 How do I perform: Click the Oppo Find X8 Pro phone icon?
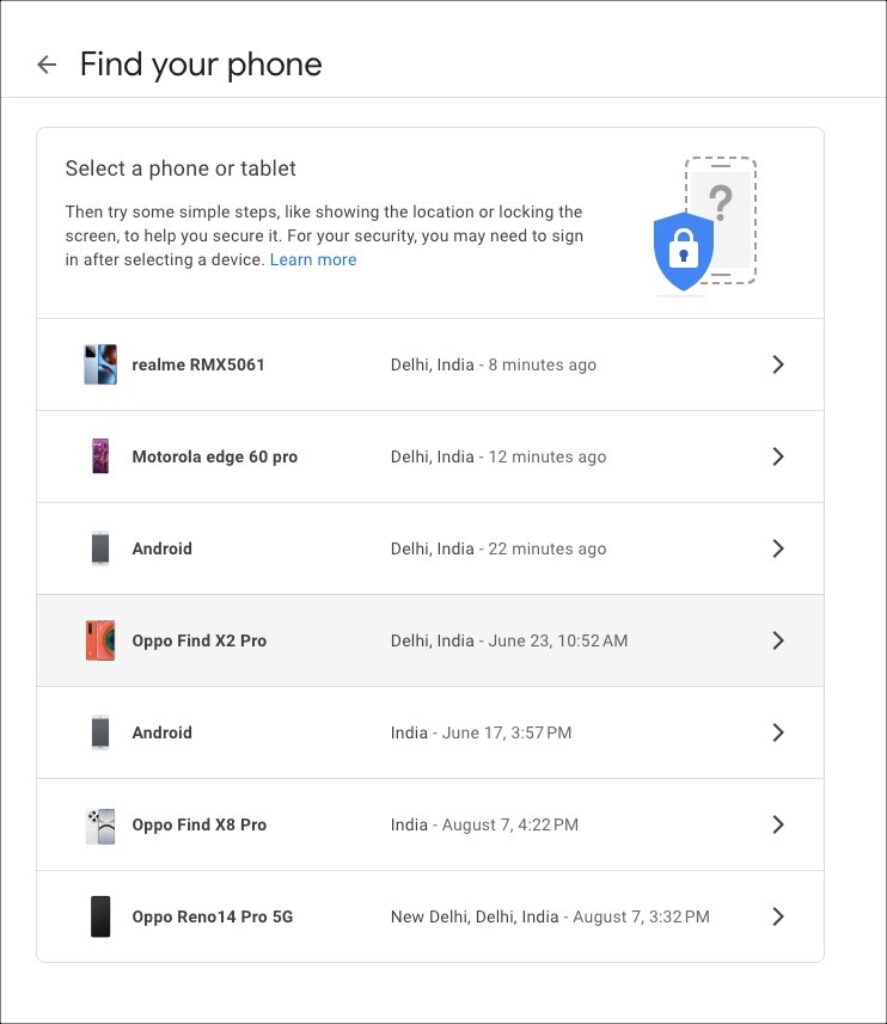point(100,825)
